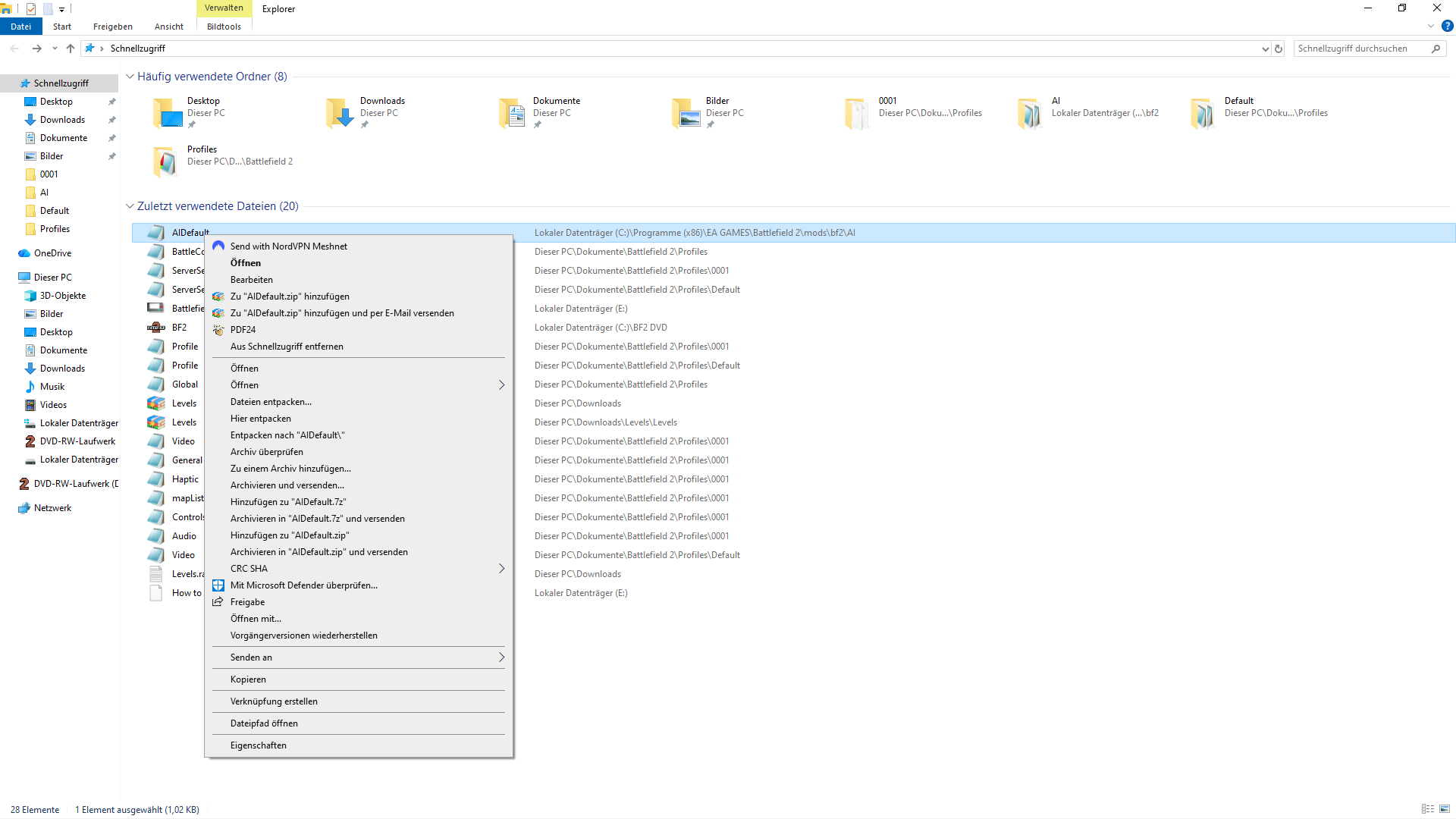Expand the Öffnen submenu arrow

[x=501, y=385]
